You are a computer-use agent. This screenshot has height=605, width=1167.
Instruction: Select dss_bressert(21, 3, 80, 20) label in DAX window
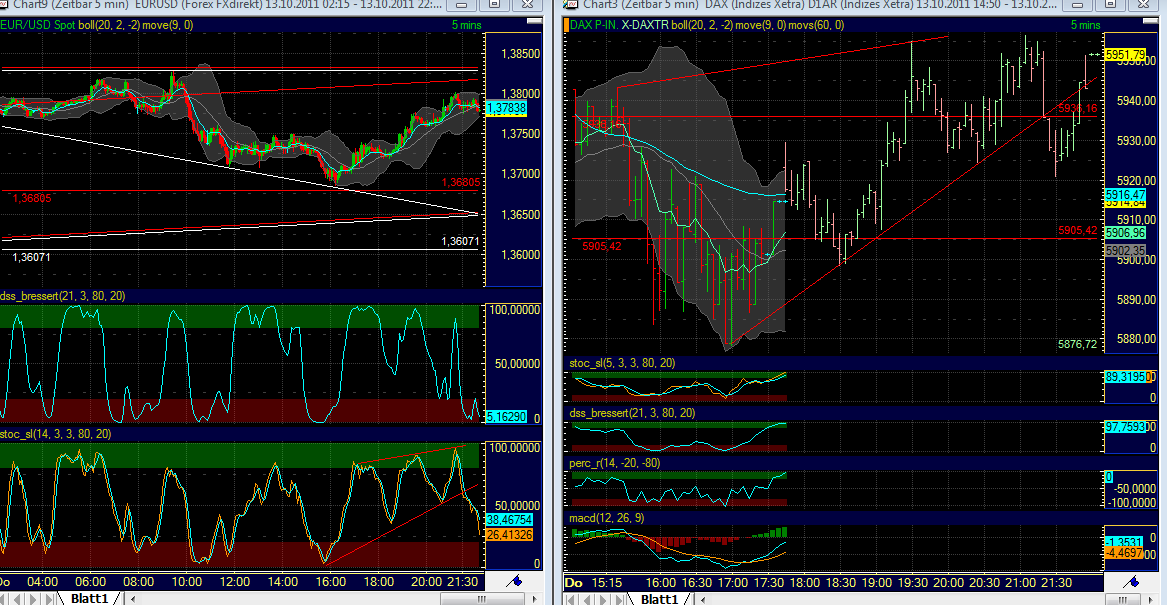(633, 413)
